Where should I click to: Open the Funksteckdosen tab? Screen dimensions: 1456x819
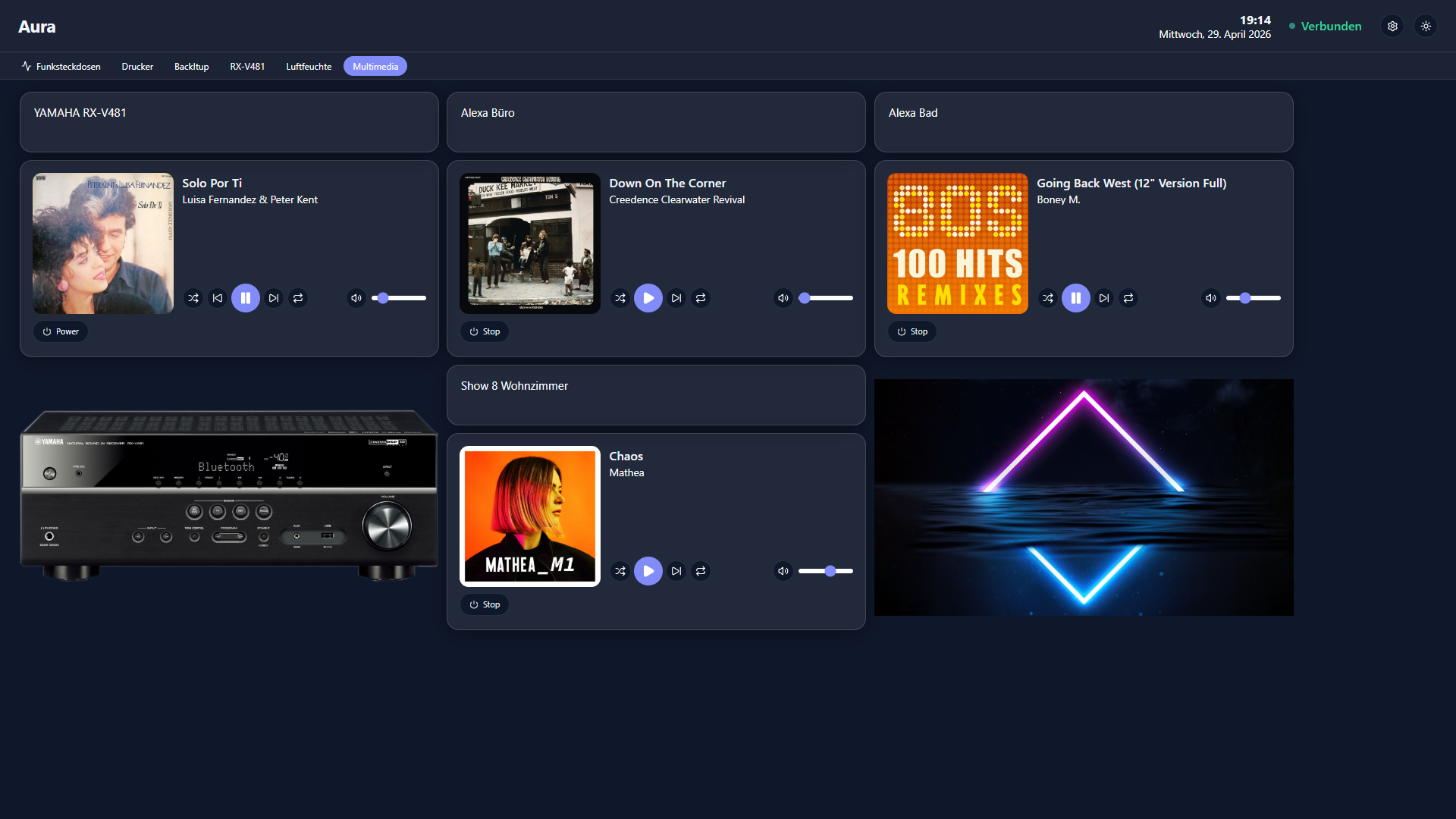61,67
